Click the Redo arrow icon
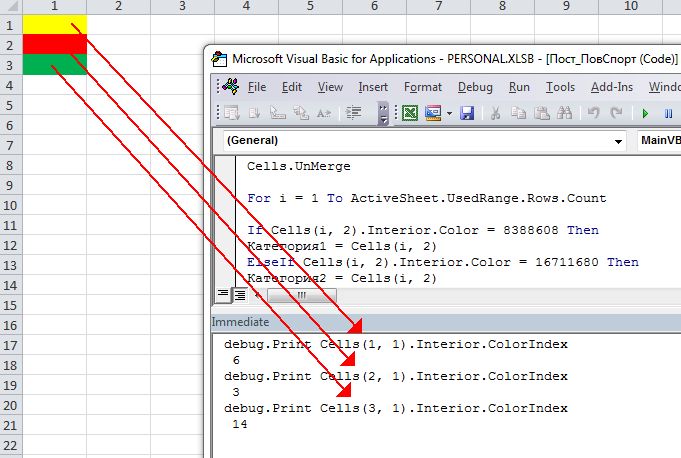 tap(616, 113)
